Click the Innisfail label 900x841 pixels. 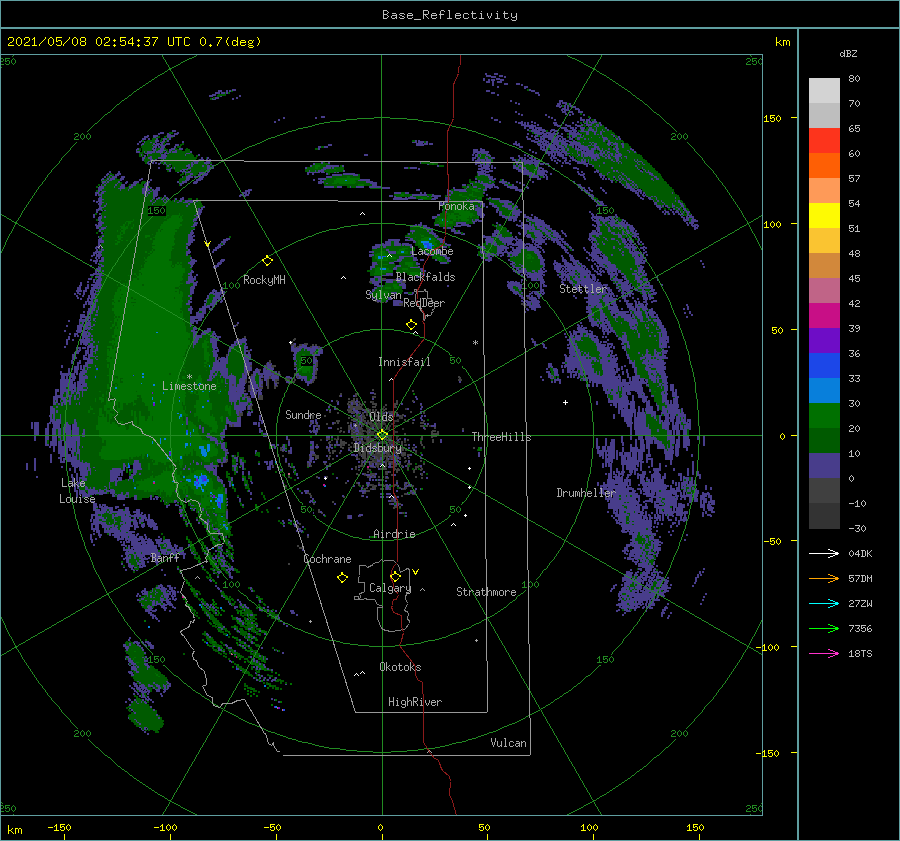coord(404,362)
